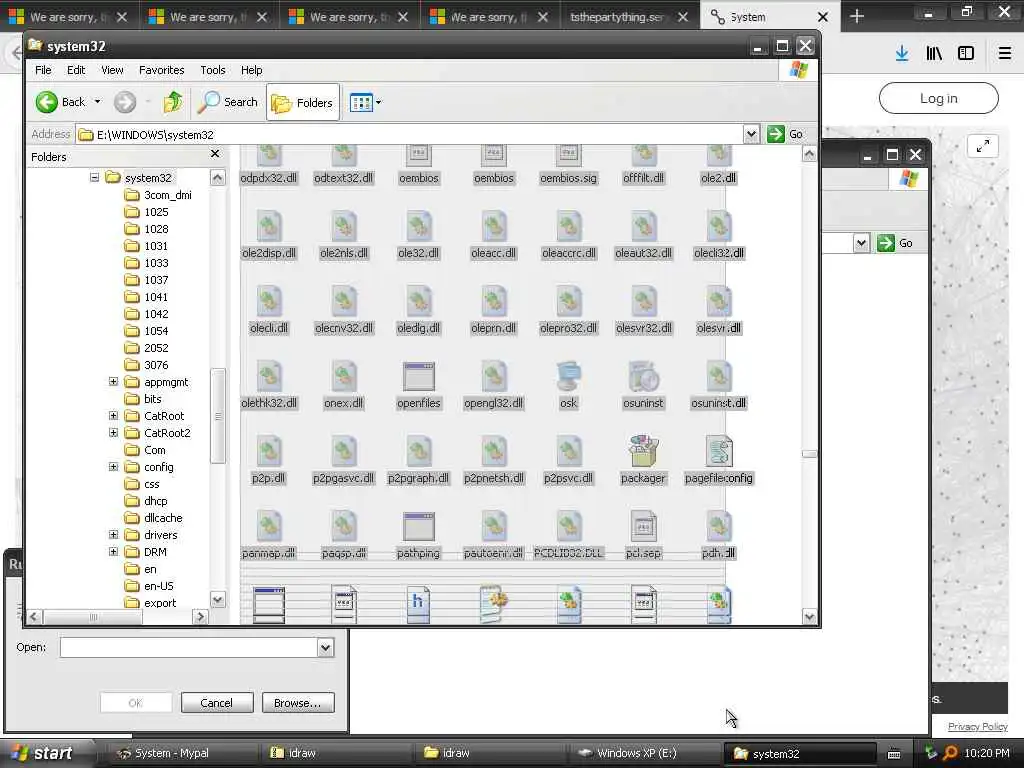
Task: Click the Run dialog Open text field
Action: (x=189, y=647)
